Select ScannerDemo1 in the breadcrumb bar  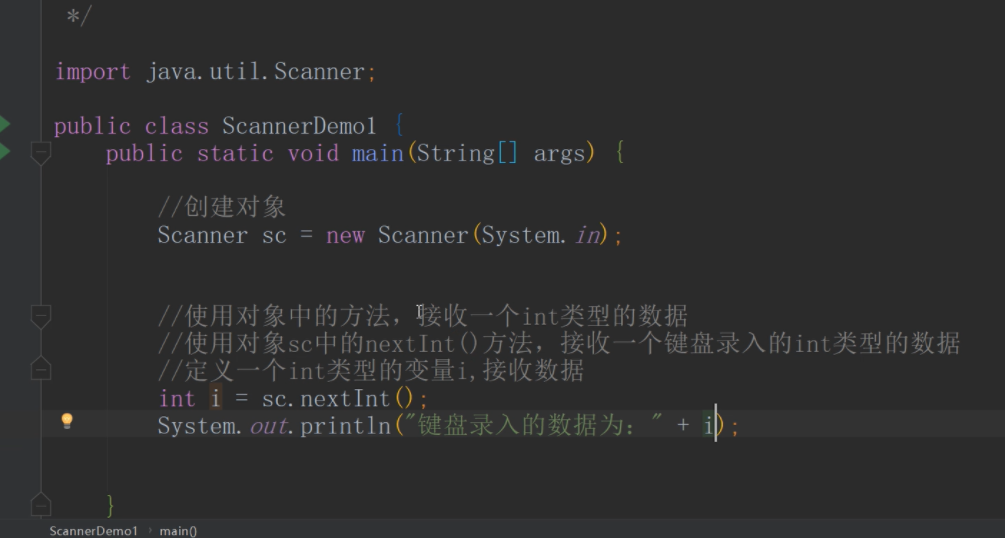click(93, 531)
